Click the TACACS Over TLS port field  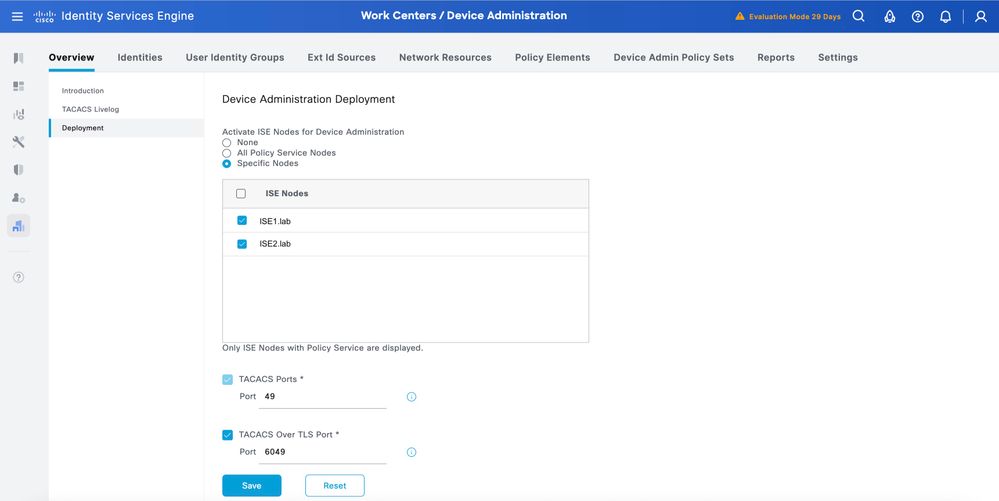[x=324, y=452]
